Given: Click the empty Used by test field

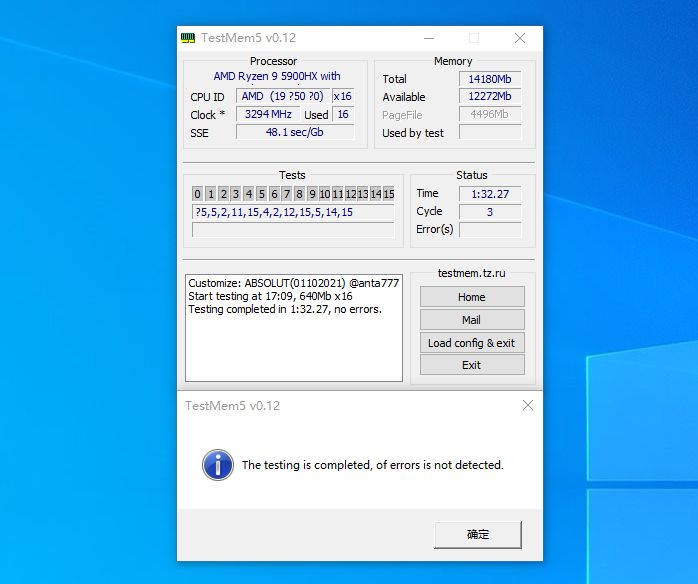Looking at the screenshot, I should [490, 132].
